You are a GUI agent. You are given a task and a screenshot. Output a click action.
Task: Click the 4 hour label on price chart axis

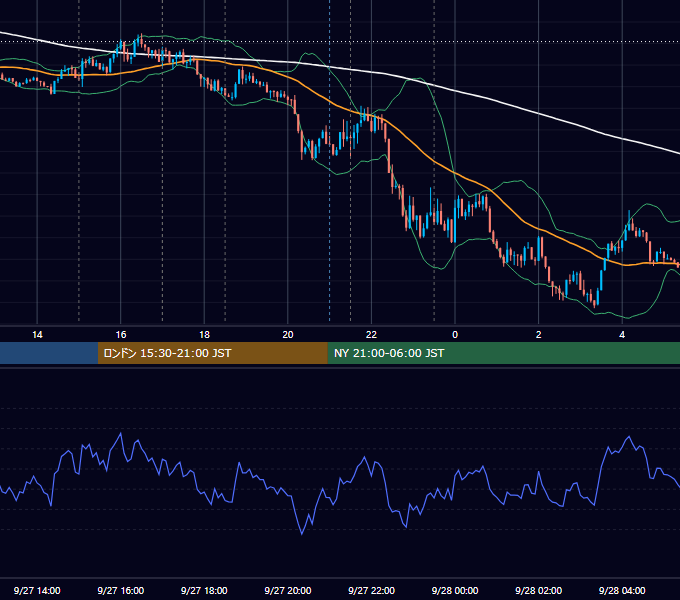tap(622, 335)
